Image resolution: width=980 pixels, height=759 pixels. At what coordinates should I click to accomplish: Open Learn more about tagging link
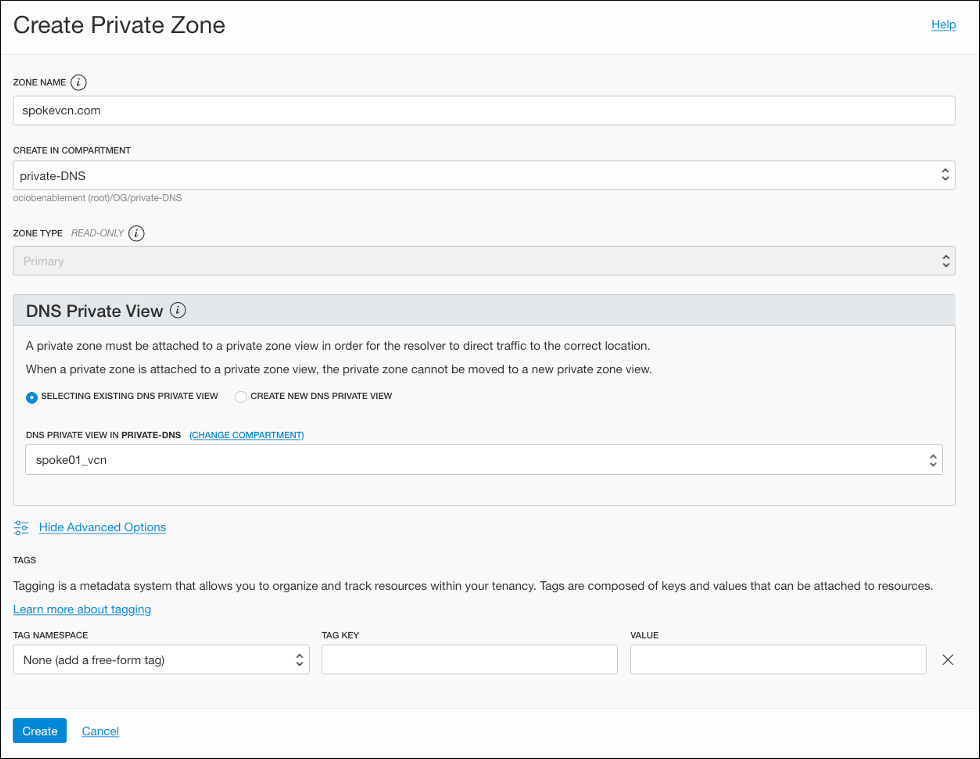point(82,609)
